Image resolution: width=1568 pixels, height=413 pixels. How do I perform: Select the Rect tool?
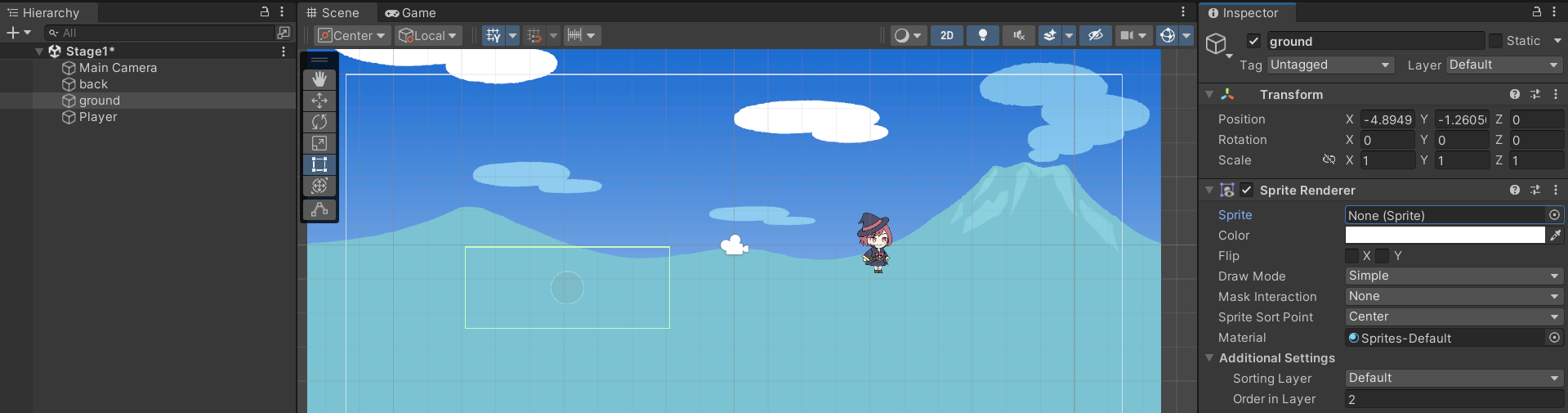[319, 164]
